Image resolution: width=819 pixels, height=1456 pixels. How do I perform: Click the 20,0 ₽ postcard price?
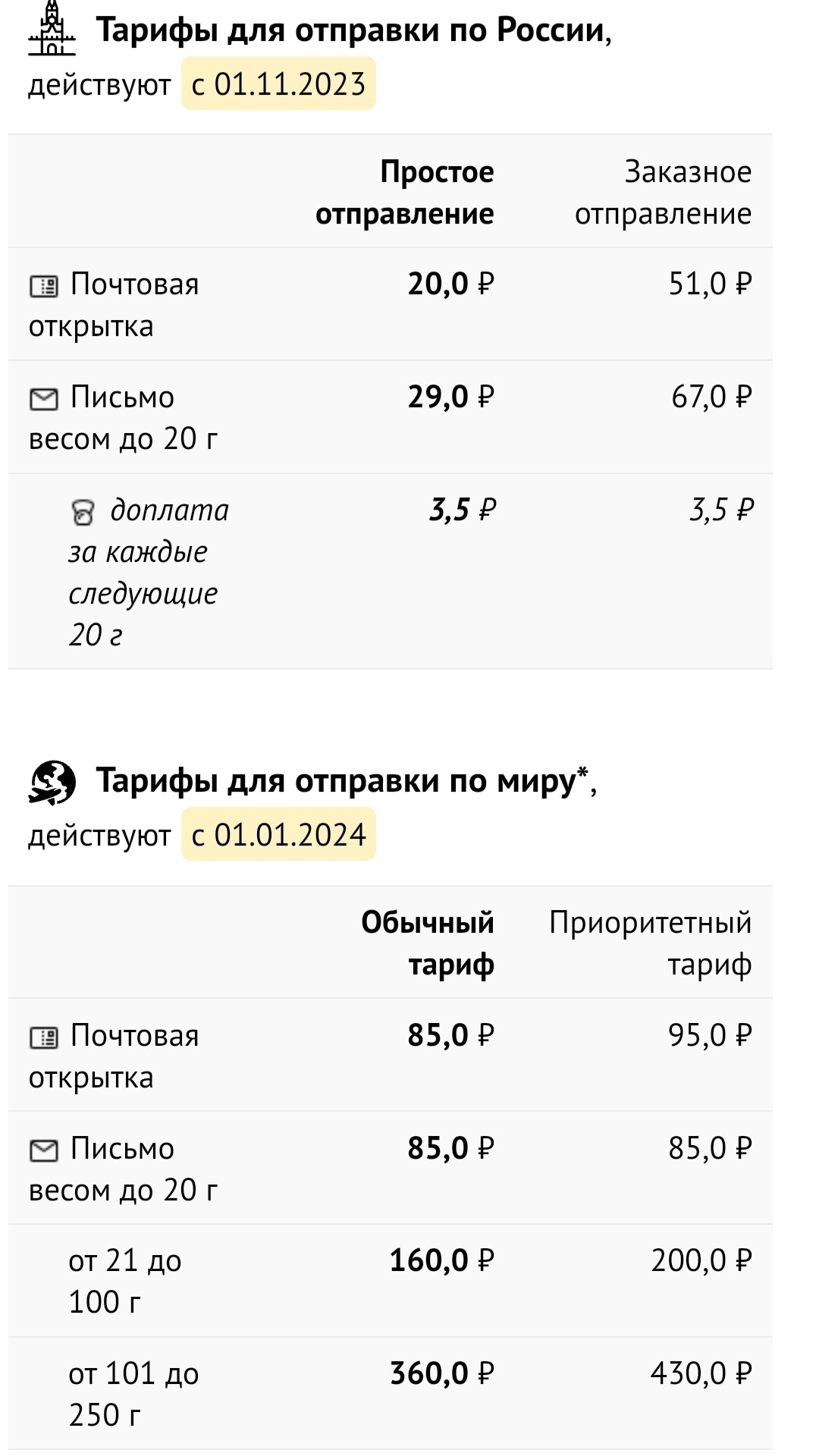[451, 284]
